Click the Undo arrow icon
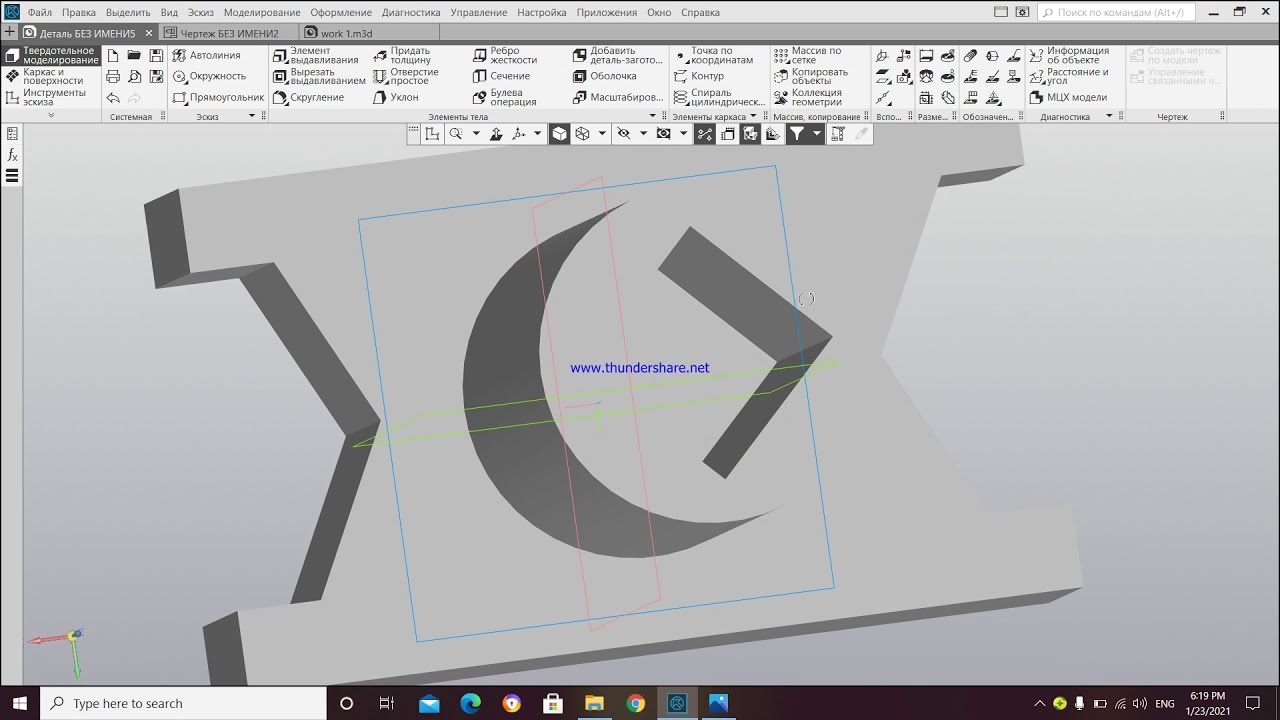The height and width of the screenshot is (720, 1280). (113, 98)
